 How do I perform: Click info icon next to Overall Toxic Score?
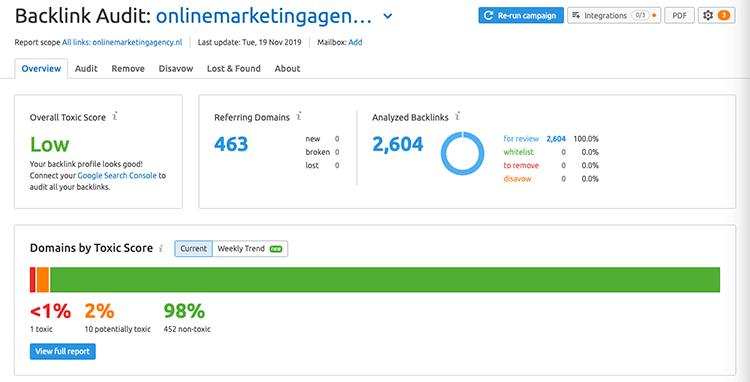(115, 116)
